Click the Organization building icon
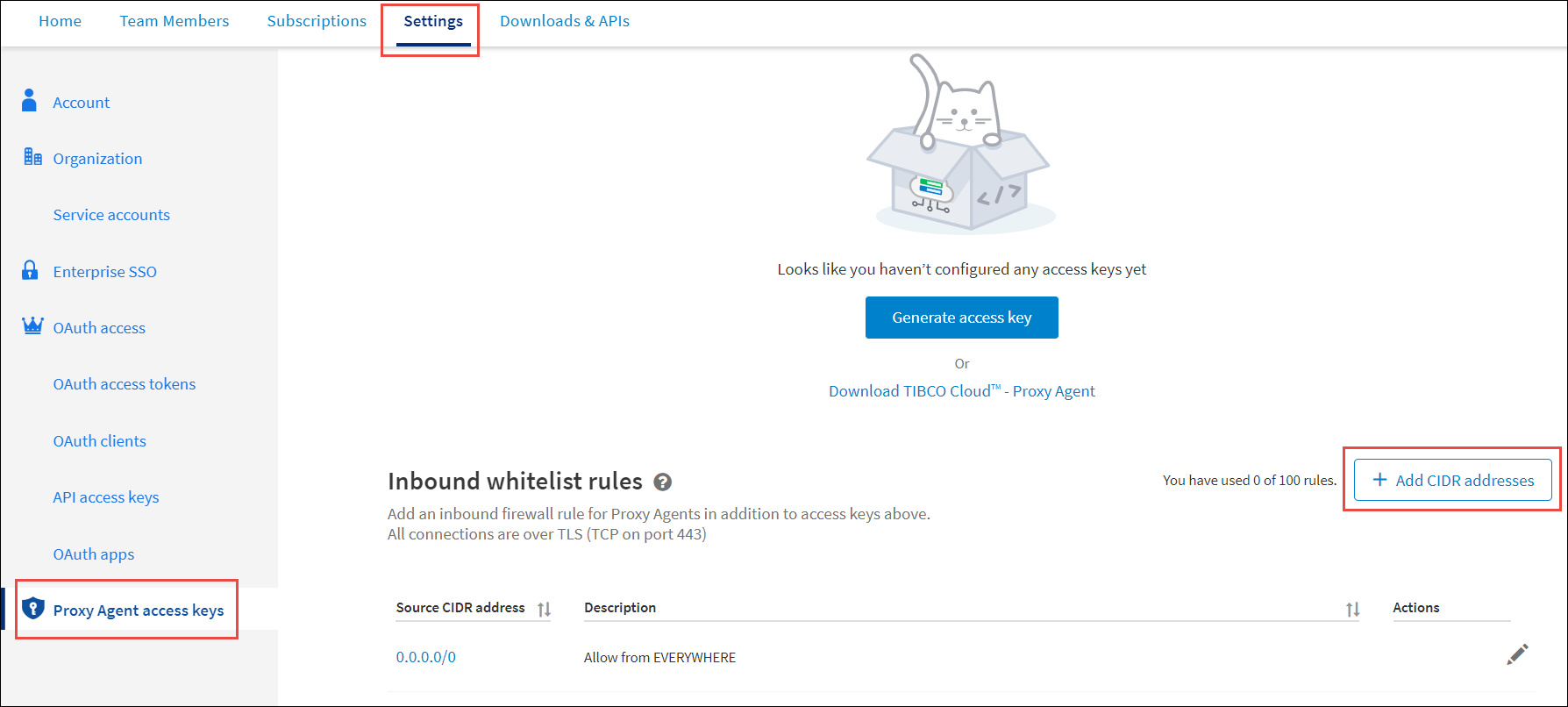 32,157
